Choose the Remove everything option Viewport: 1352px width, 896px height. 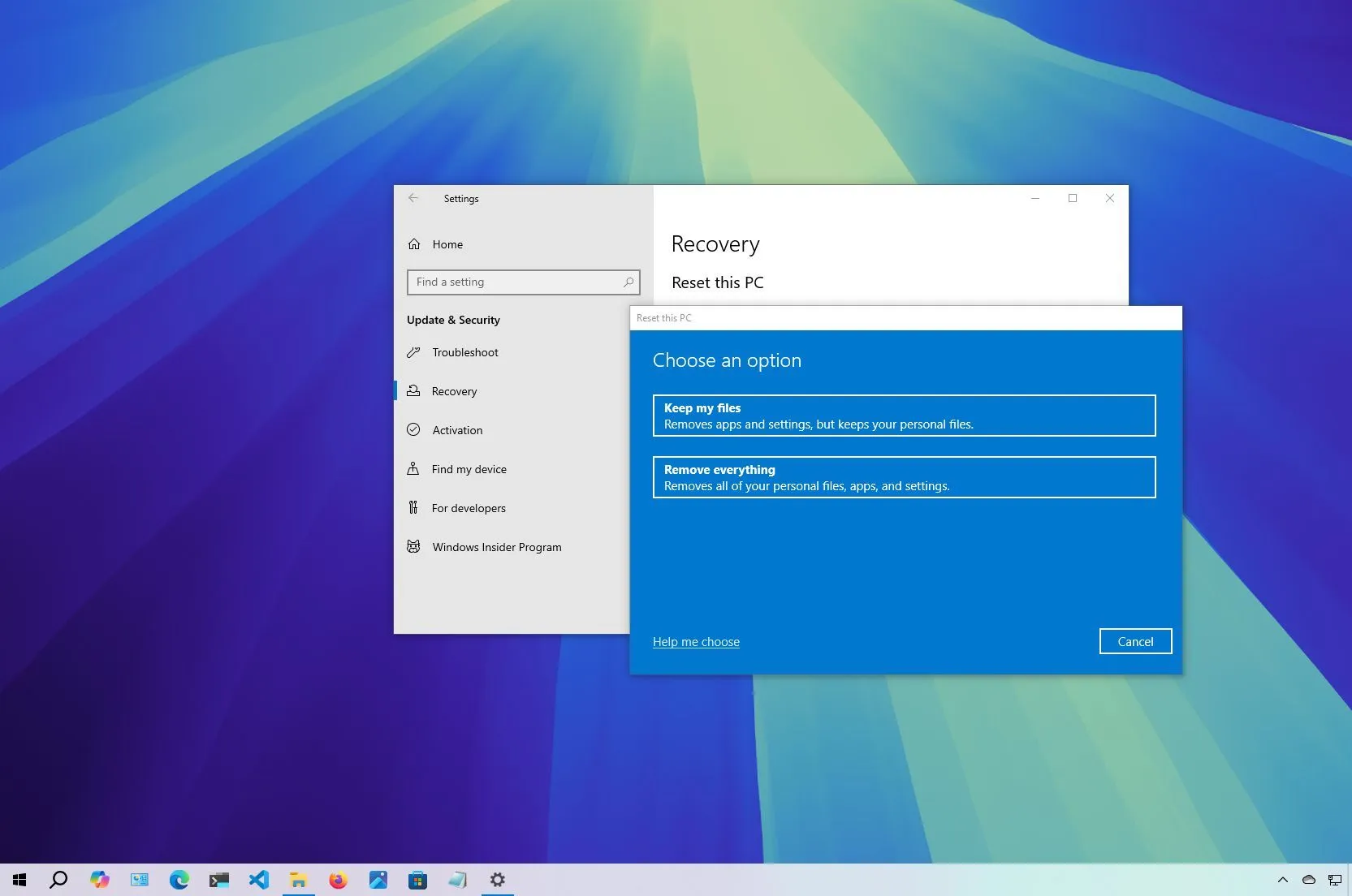[904, 477]
